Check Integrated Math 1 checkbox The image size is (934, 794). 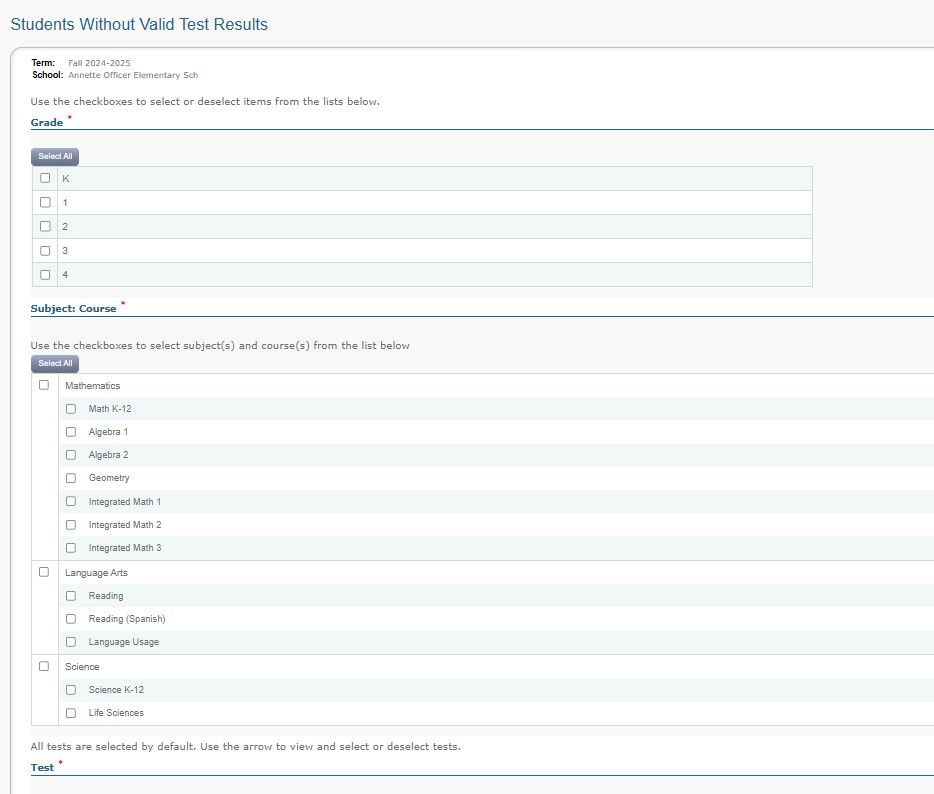[71, 501]
